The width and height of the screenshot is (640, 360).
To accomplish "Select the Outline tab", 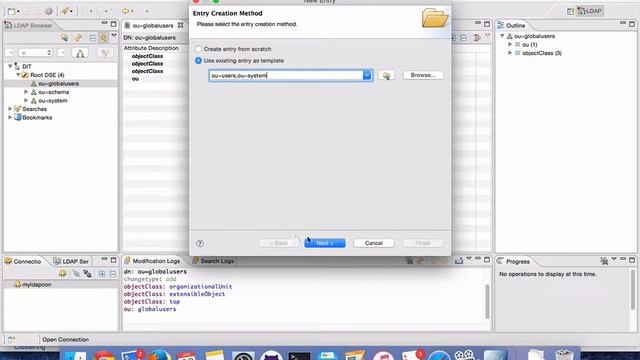I will click(x=511, y=25).
